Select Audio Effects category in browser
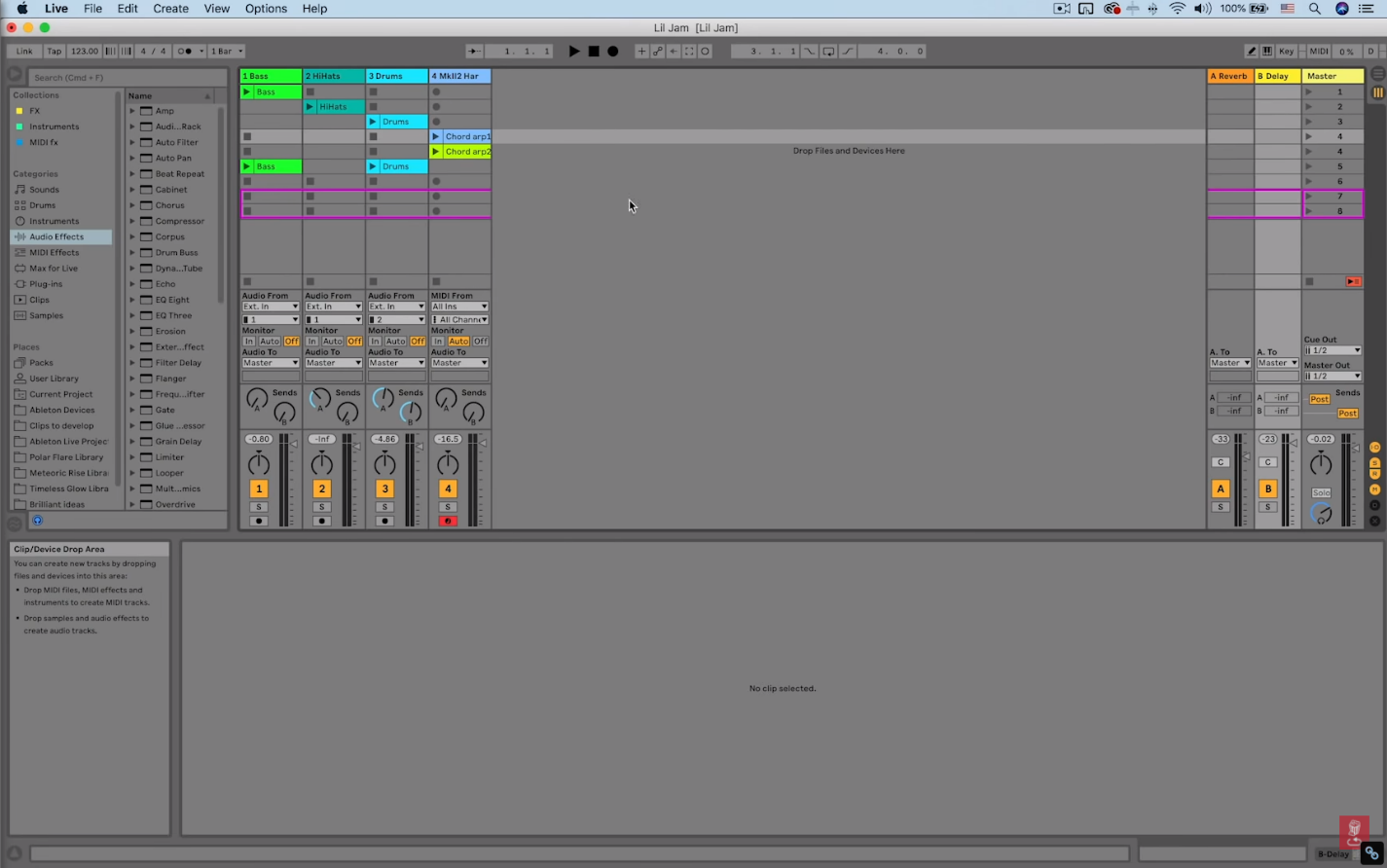The height and width of the screenshot is (868, 1387). pos(61,236)
